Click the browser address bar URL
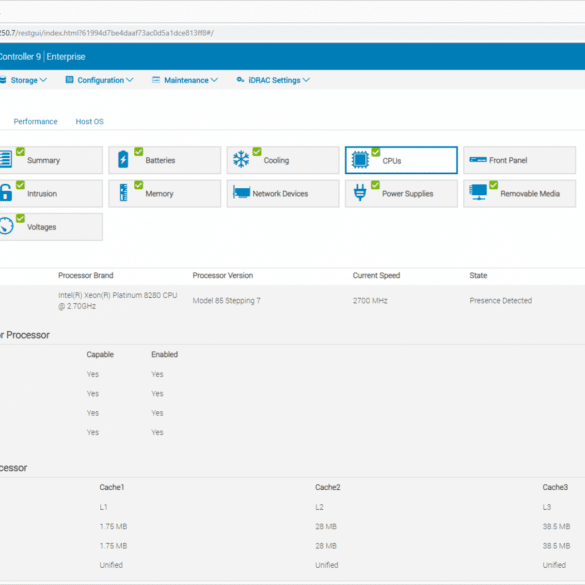This screenshot has height=585, width=585. point(107,33)
